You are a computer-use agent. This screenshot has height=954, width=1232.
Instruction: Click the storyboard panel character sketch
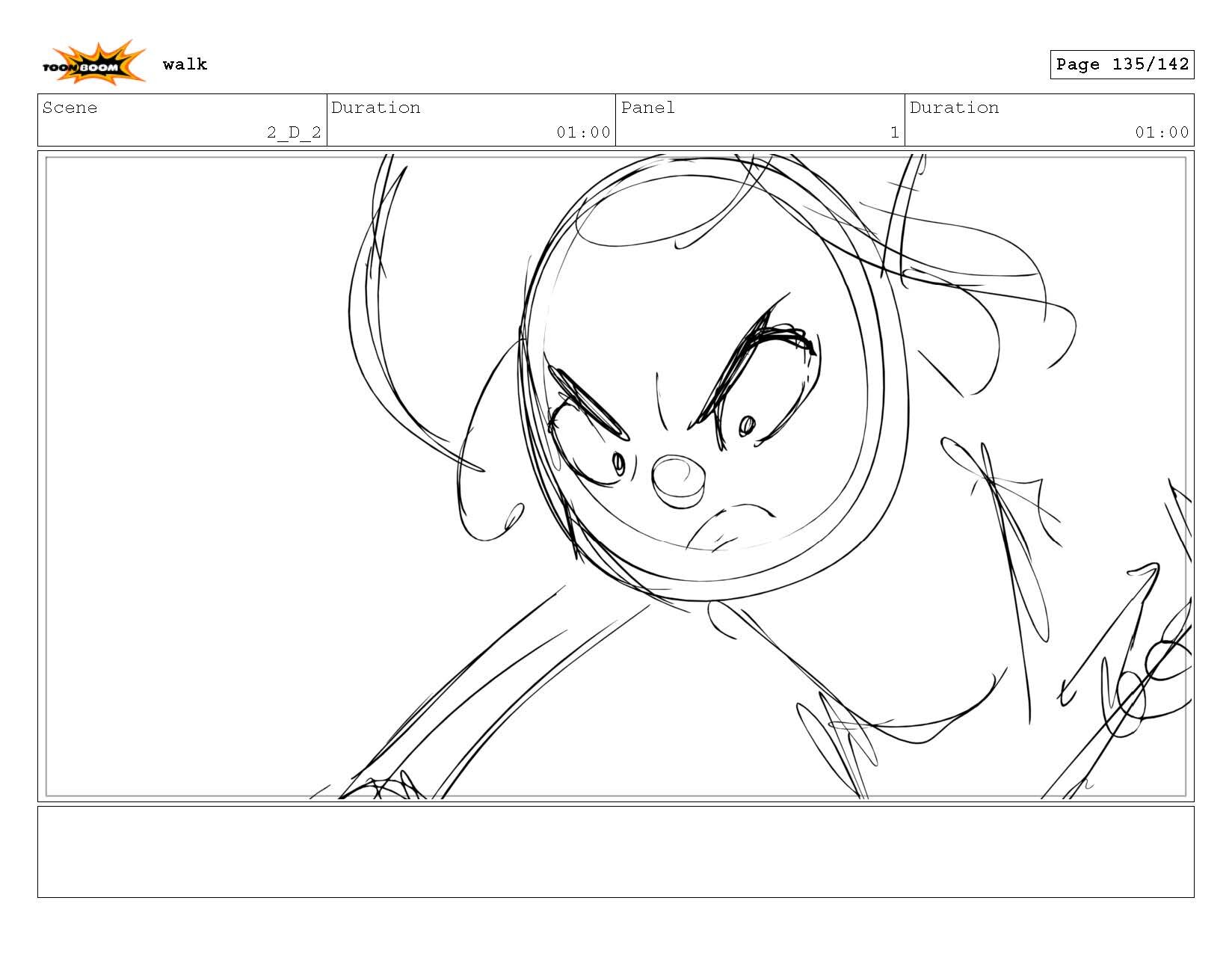[616, 477]
